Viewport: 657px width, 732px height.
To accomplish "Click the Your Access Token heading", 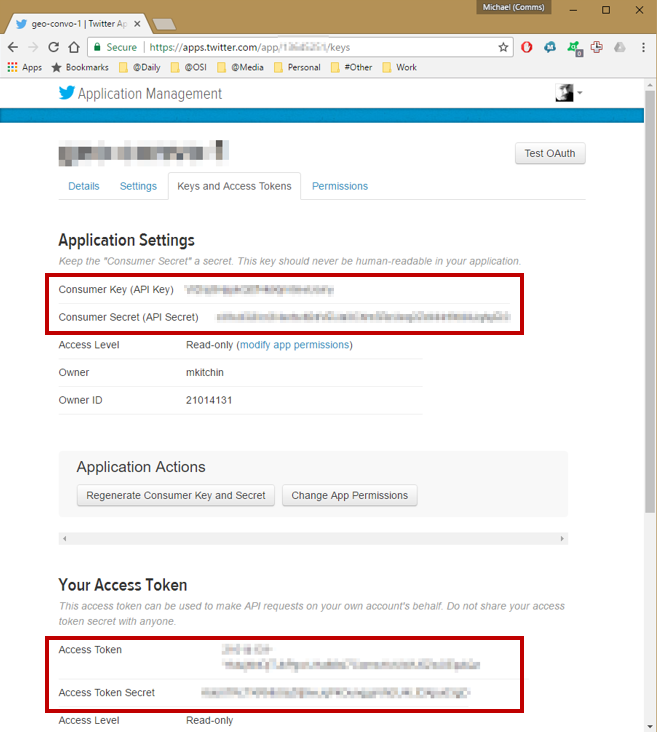I will (x=123, y=585).
